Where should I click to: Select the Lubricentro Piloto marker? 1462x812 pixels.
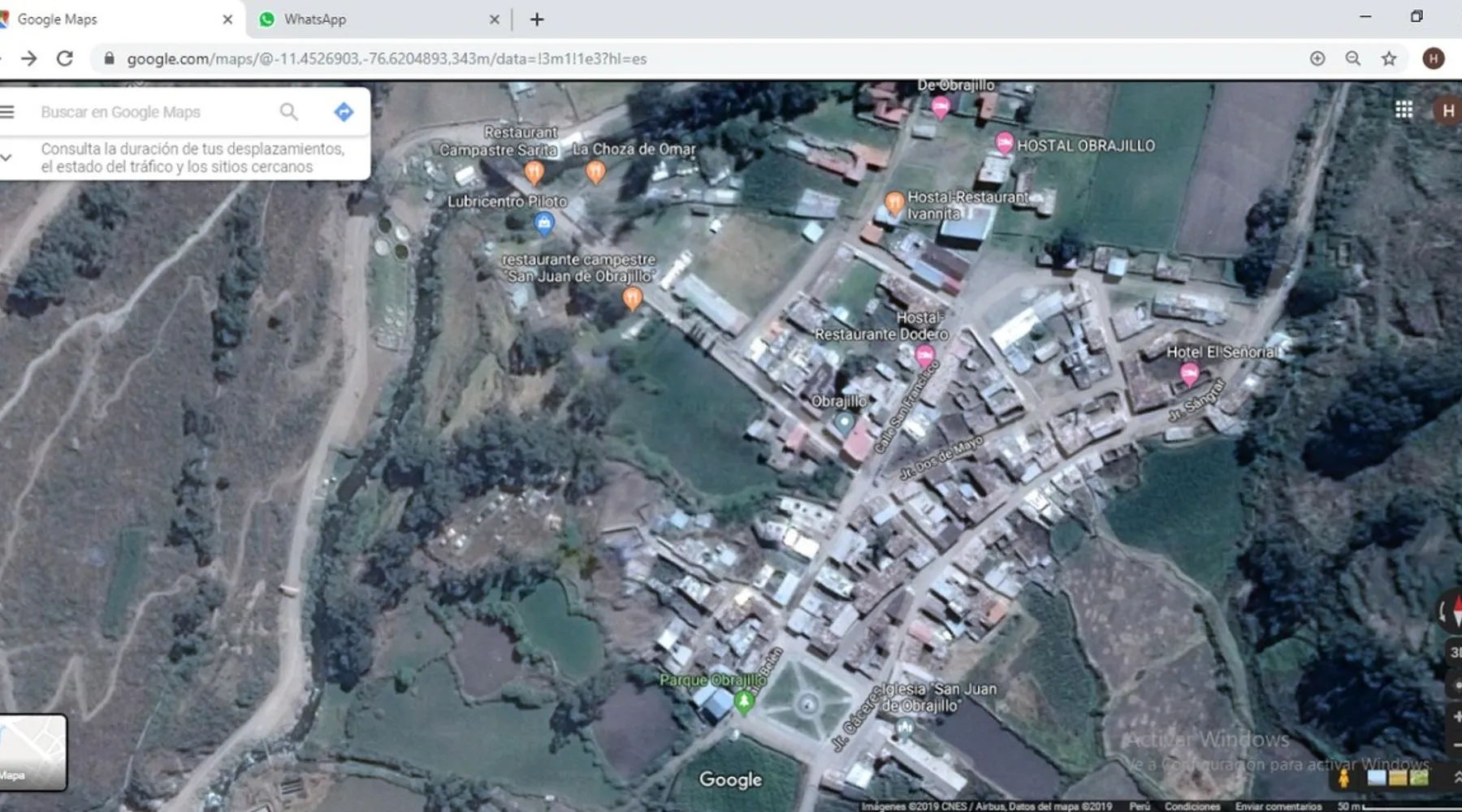coord(544,222)
